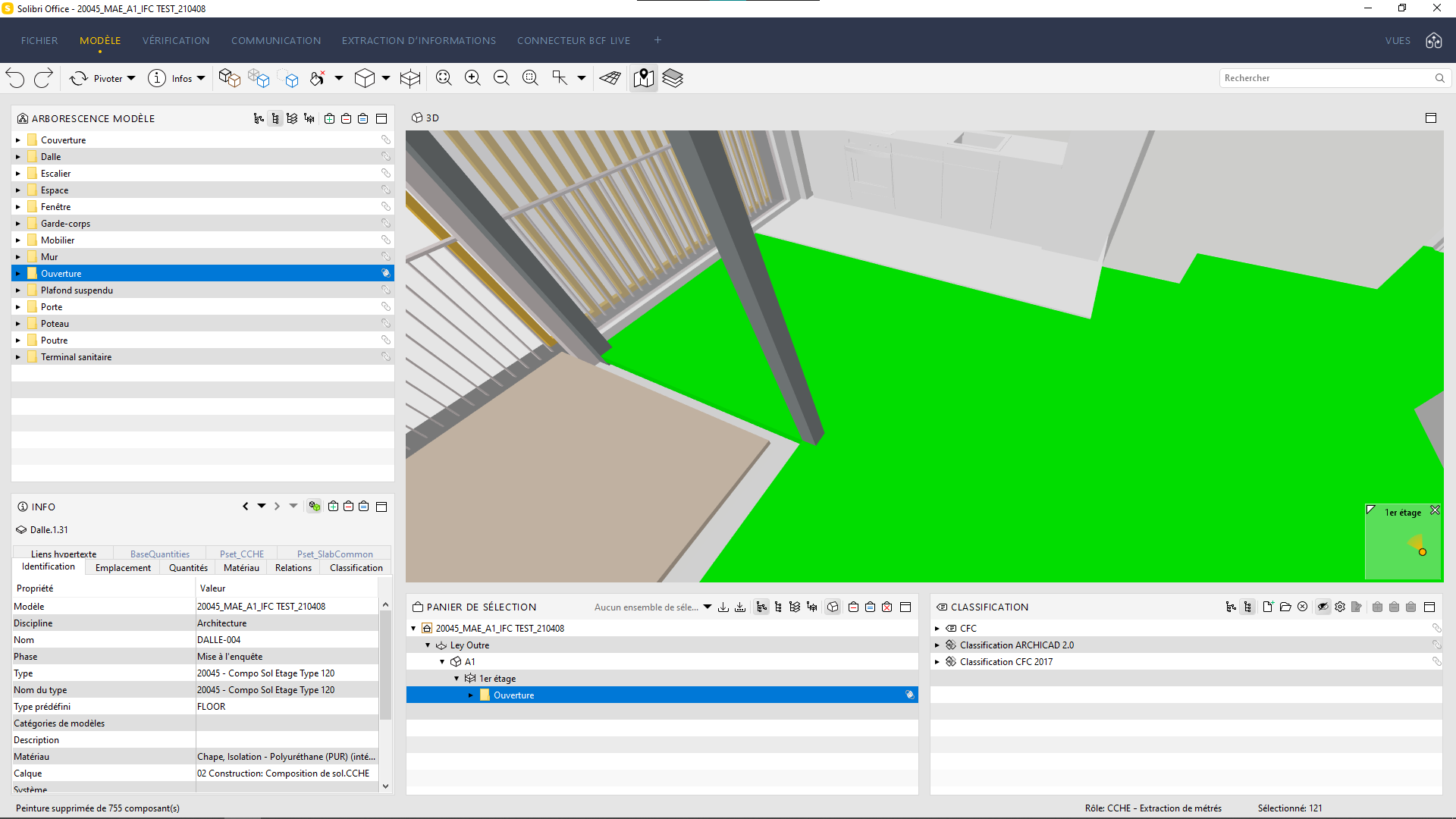
Task: Close the 1er étage minimap overlay
Action: click(1435, 510)
